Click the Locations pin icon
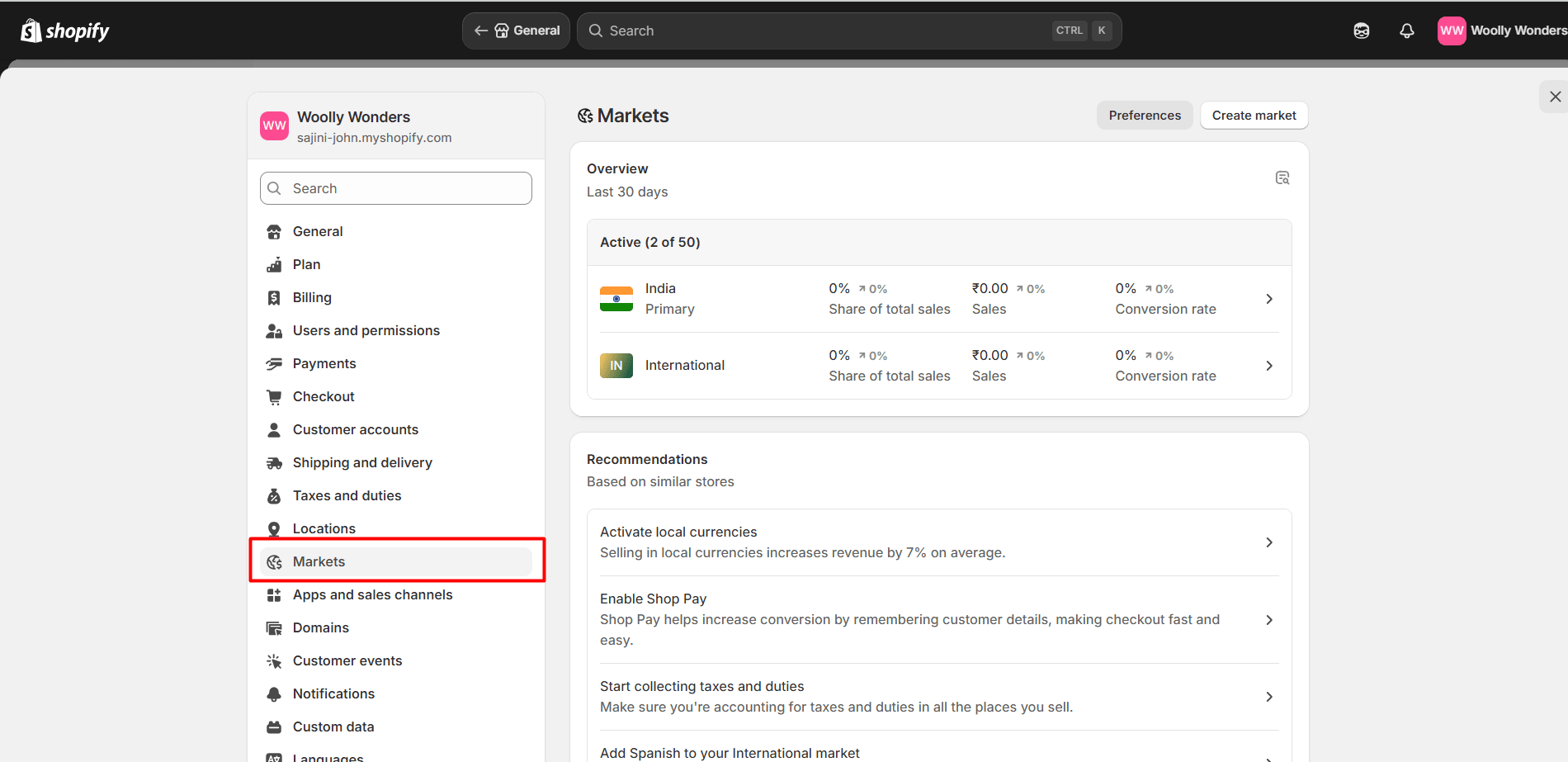 click(274, 529)
